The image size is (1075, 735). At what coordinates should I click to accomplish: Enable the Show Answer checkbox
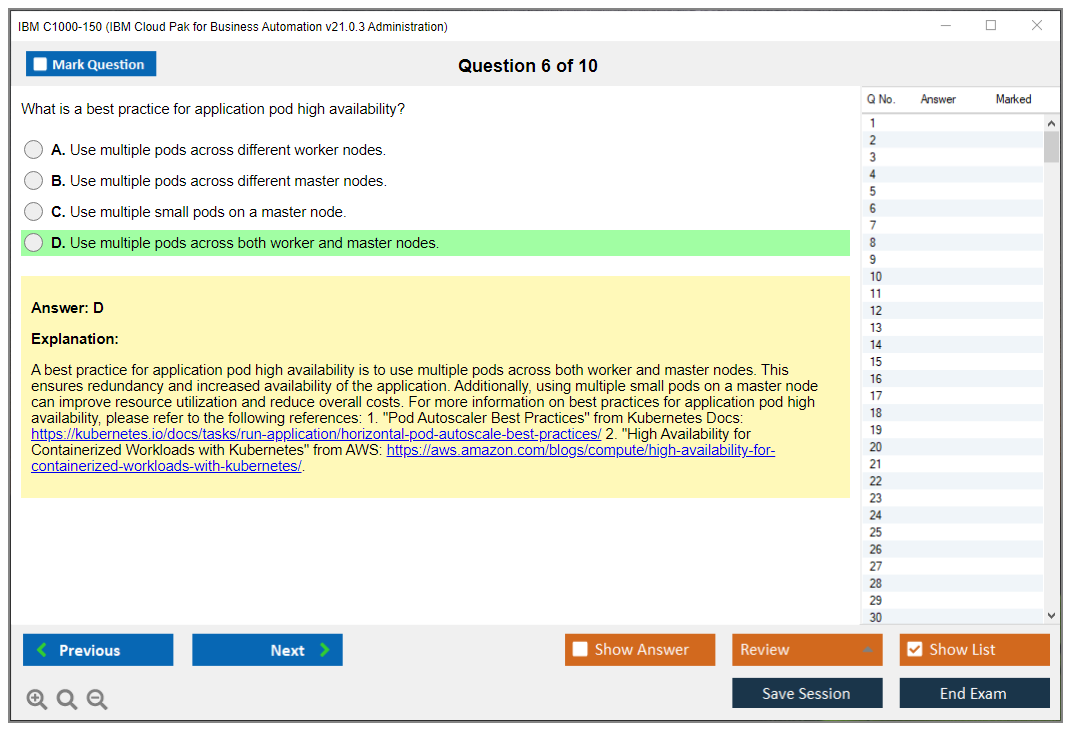(580, 650)
